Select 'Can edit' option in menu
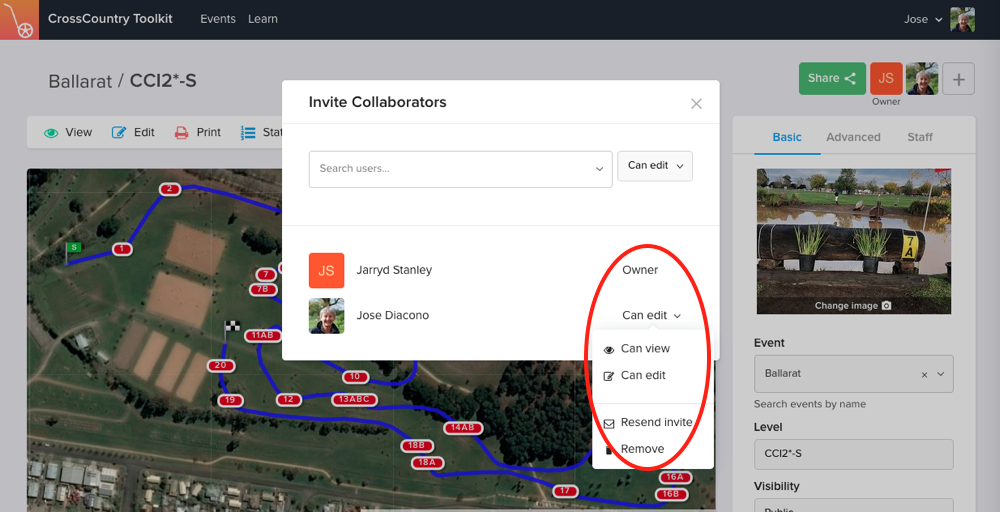The height and width of the screenshot is (512, 1000). 643,376
